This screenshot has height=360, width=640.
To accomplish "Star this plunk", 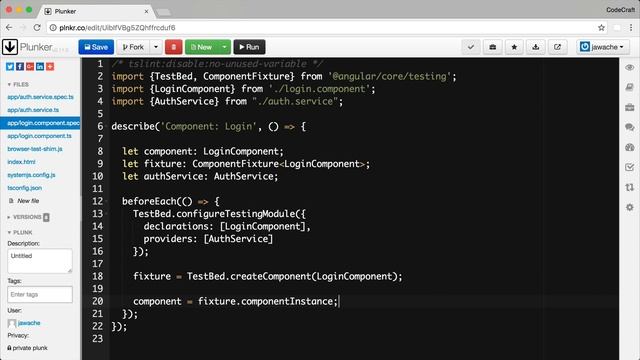I will click(514, 47).
